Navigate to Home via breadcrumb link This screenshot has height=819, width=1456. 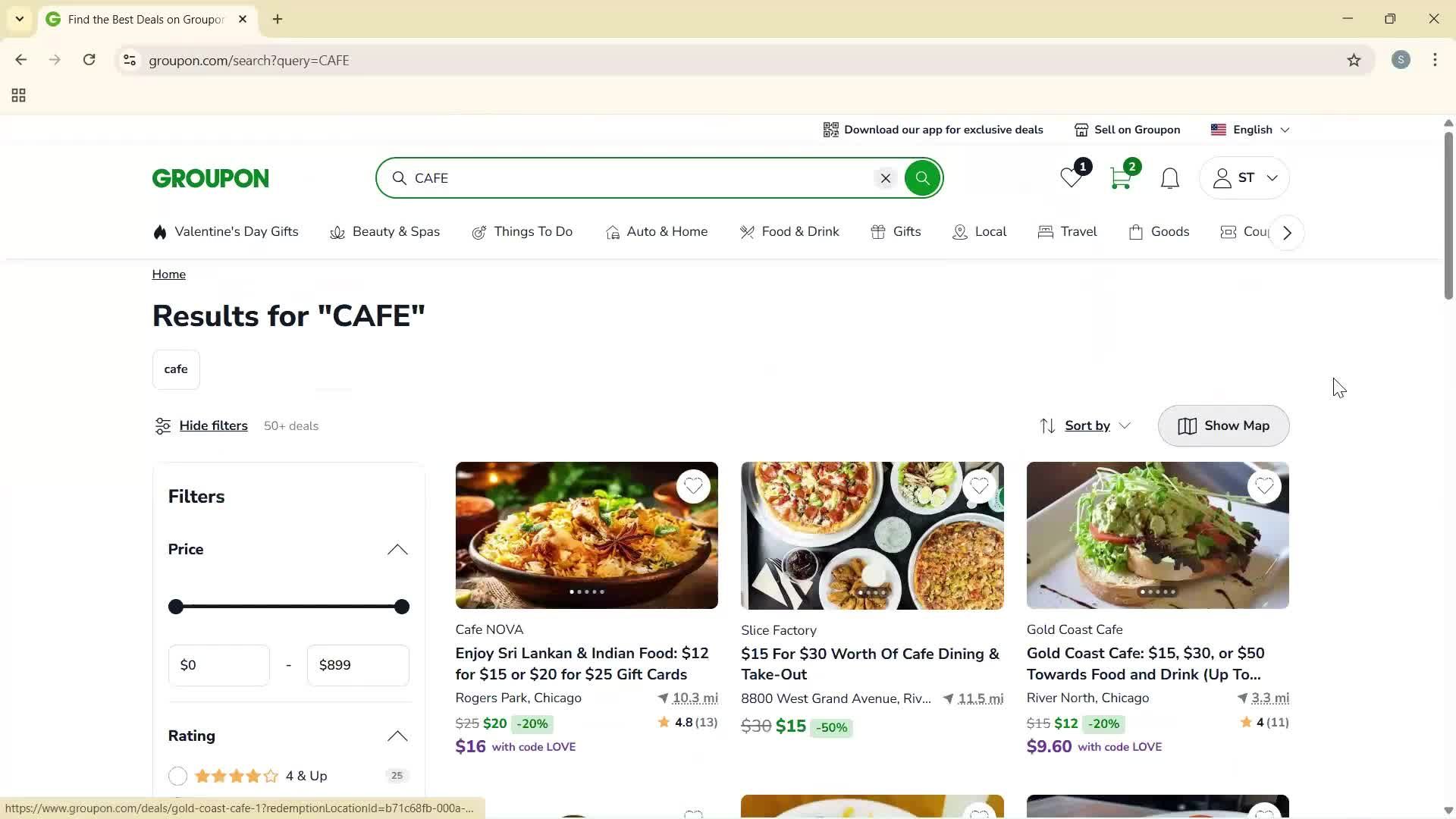pyautogui.click(x=168, y=274)
